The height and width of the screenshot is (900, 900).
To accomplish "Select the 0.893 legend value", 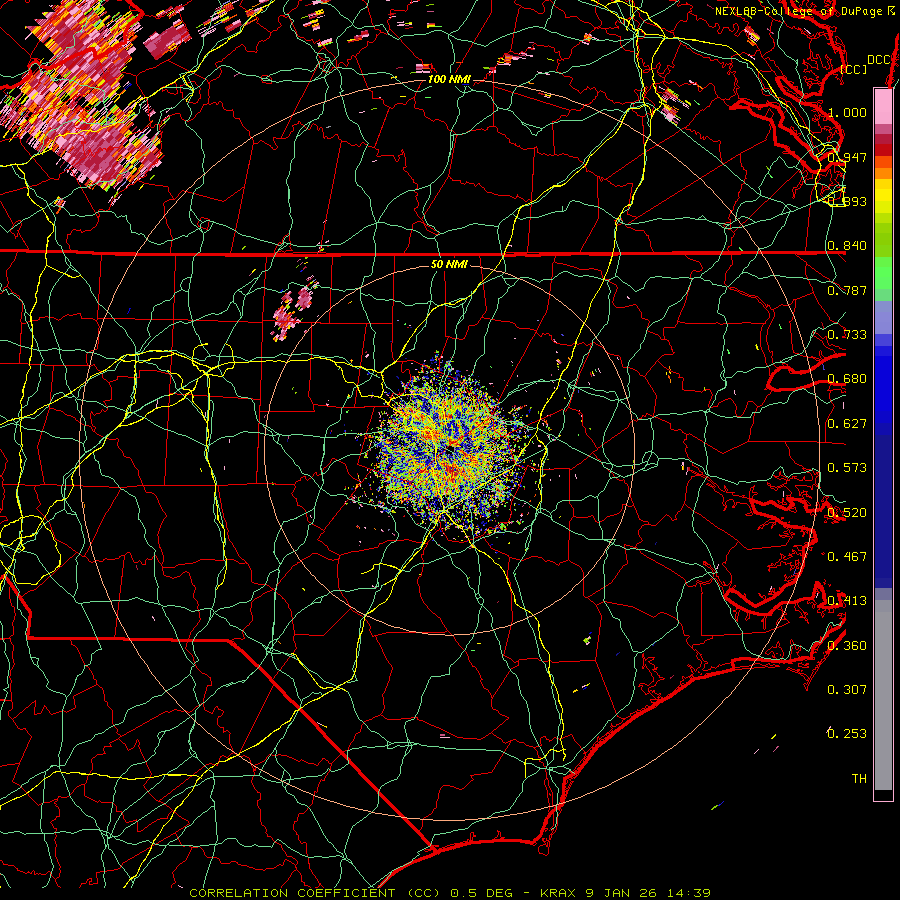I will 847,201.
